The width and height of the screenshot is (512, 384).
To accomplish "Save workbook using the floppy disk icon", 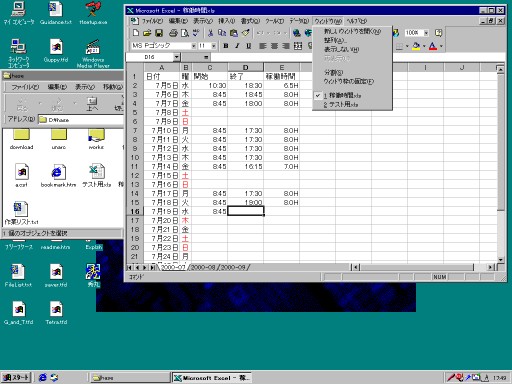I will [x=159, y=33].
